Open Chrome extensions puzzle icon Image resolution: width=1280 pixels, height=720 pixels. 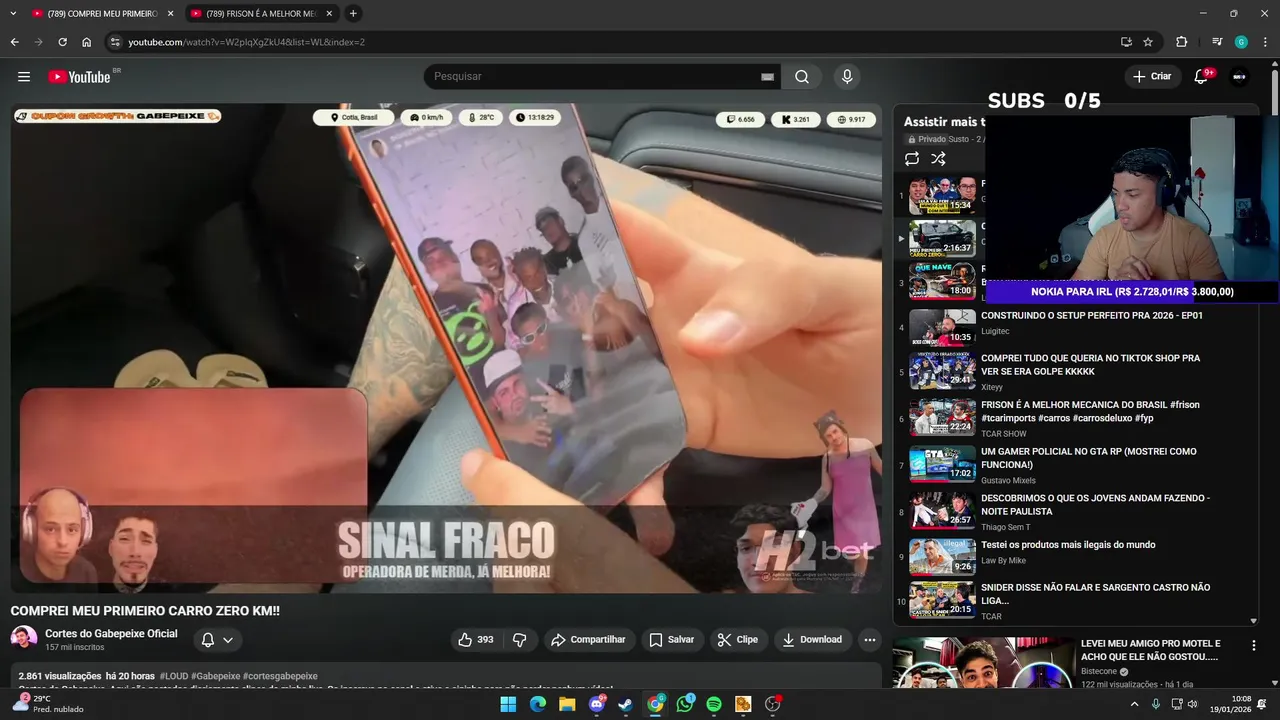click(x=1181, y=42)
